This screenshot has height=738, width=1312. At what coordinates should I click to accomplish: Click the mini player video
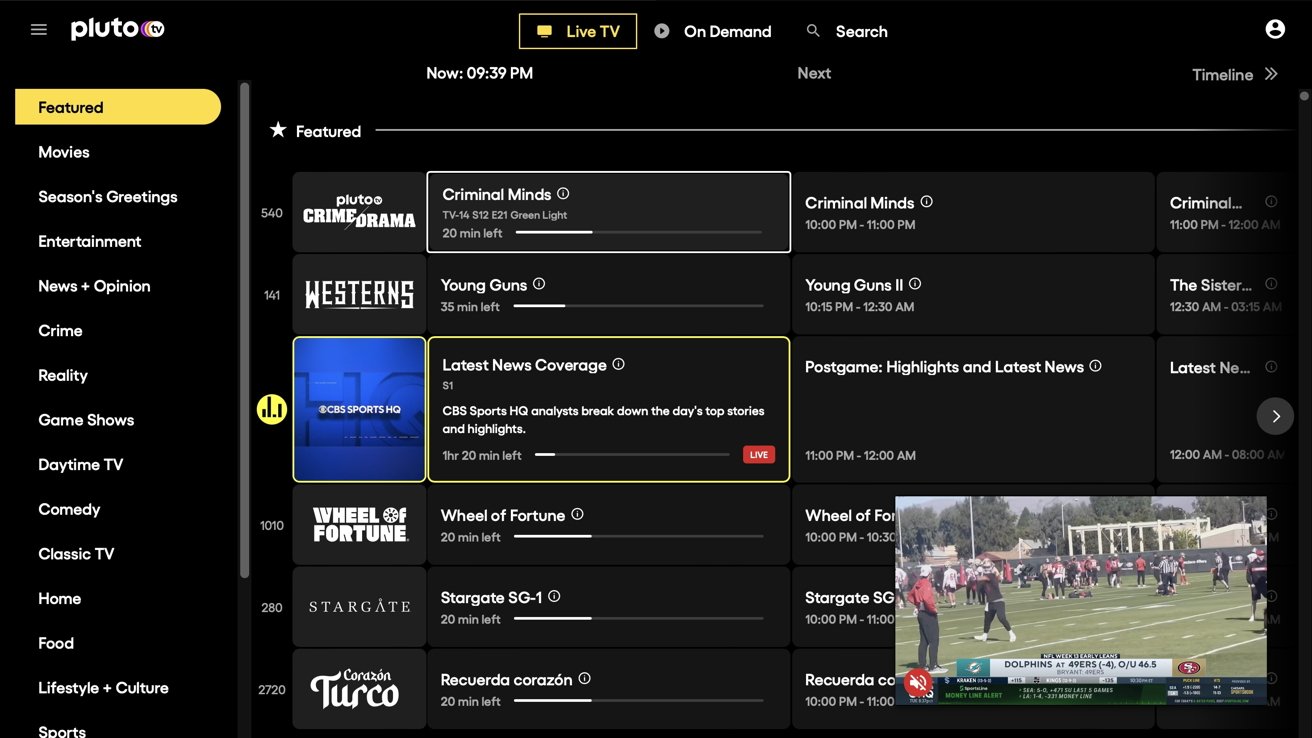tap(1081, 600)
